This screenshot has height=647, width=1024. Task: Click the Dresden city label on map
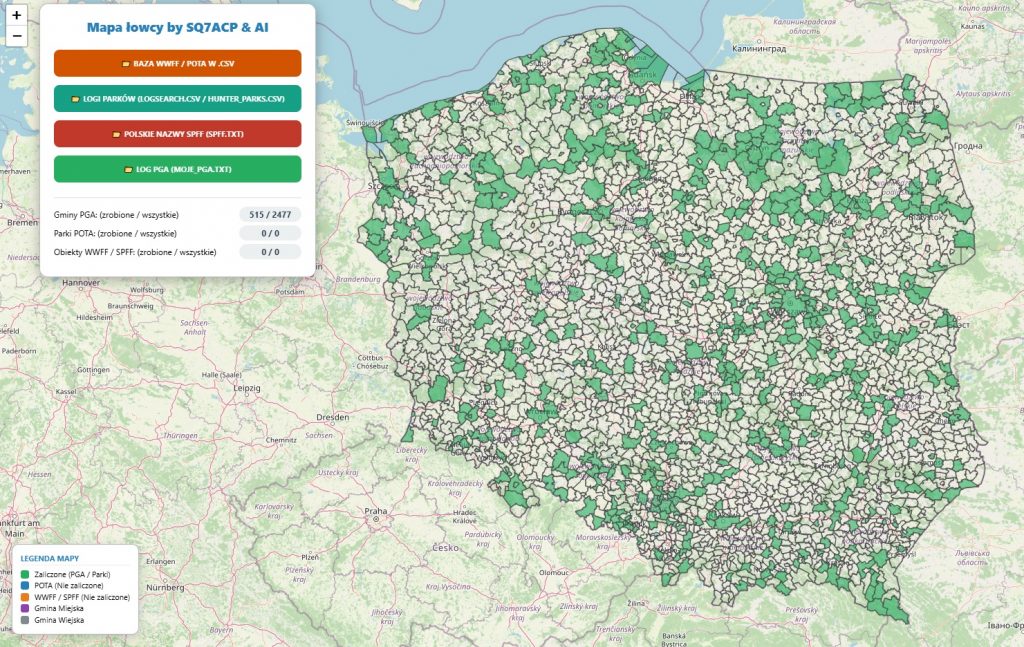(331, 417)
